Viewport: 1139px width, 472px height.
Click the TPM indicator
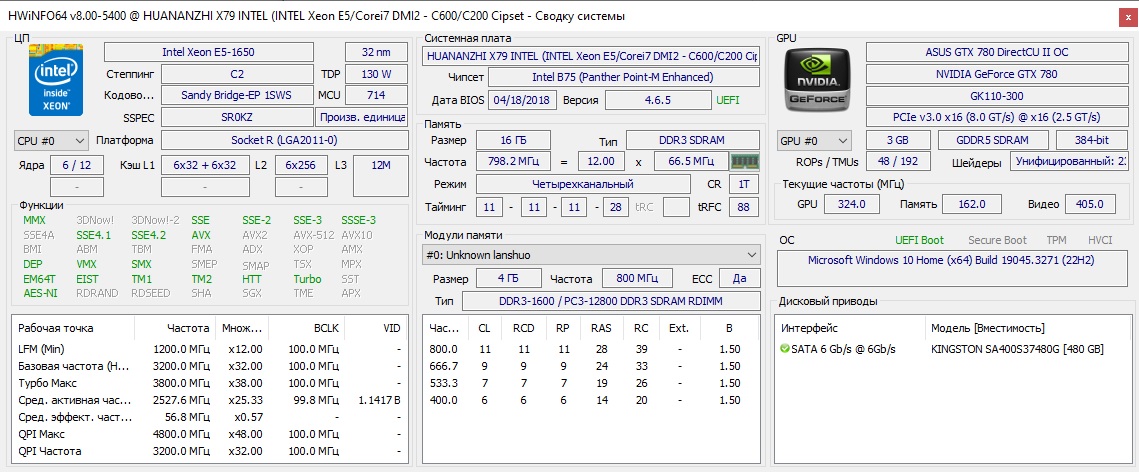click(1057, 240)
